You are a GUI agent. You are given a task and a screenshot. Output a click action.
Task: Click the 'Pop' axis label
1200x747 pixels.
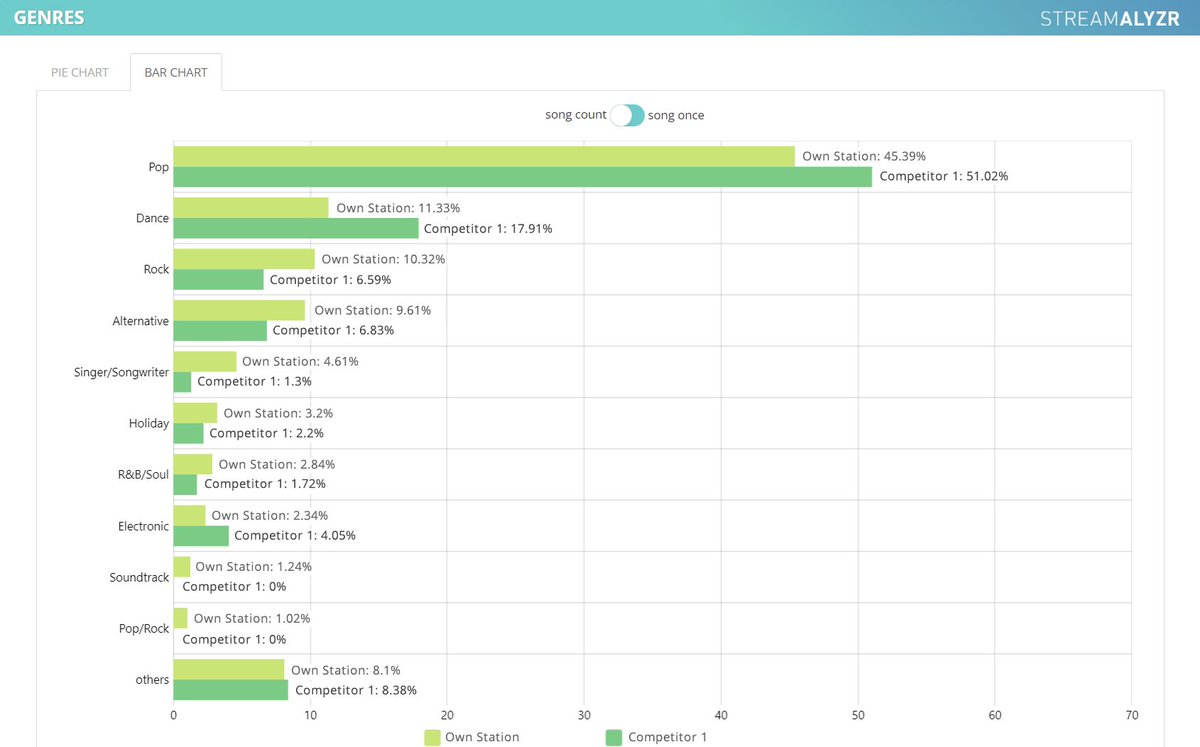click(x=159, y=167)
